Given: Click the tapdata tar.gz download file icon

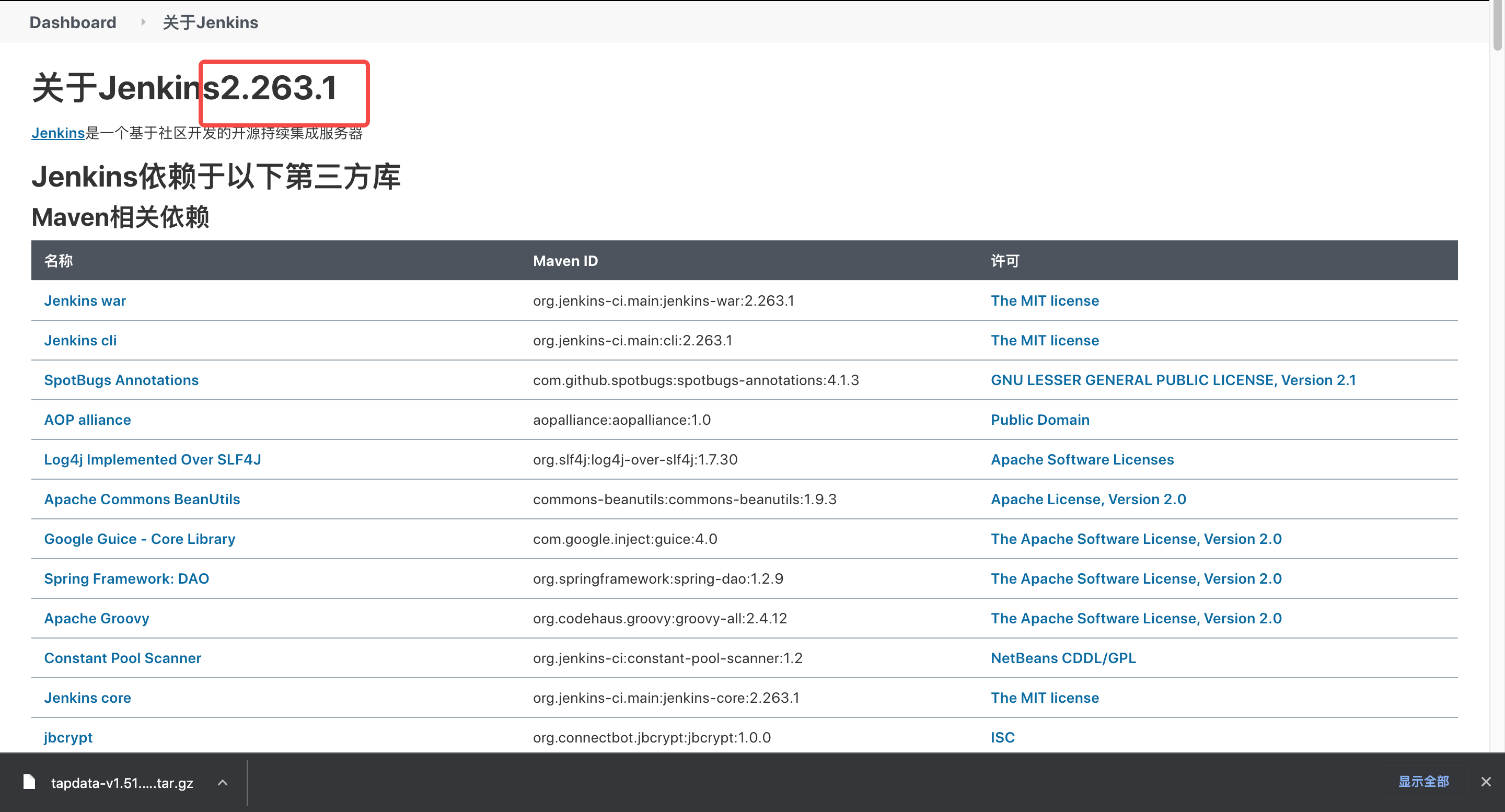Looking at the screenshot, I should click(x=29, y=782).
